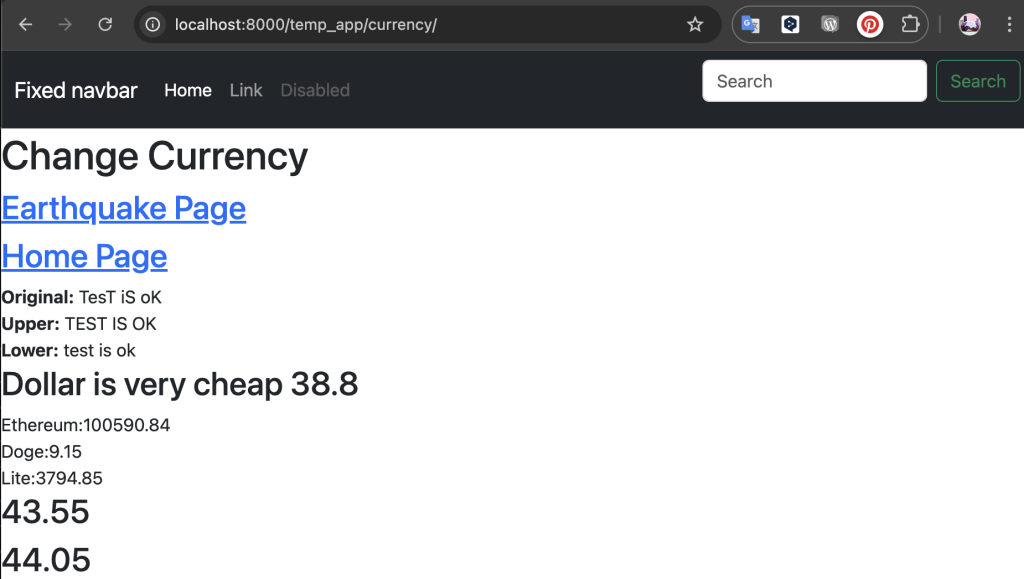
Task: Click the WordPress extension icon
Action: click(x=830, y=25)
